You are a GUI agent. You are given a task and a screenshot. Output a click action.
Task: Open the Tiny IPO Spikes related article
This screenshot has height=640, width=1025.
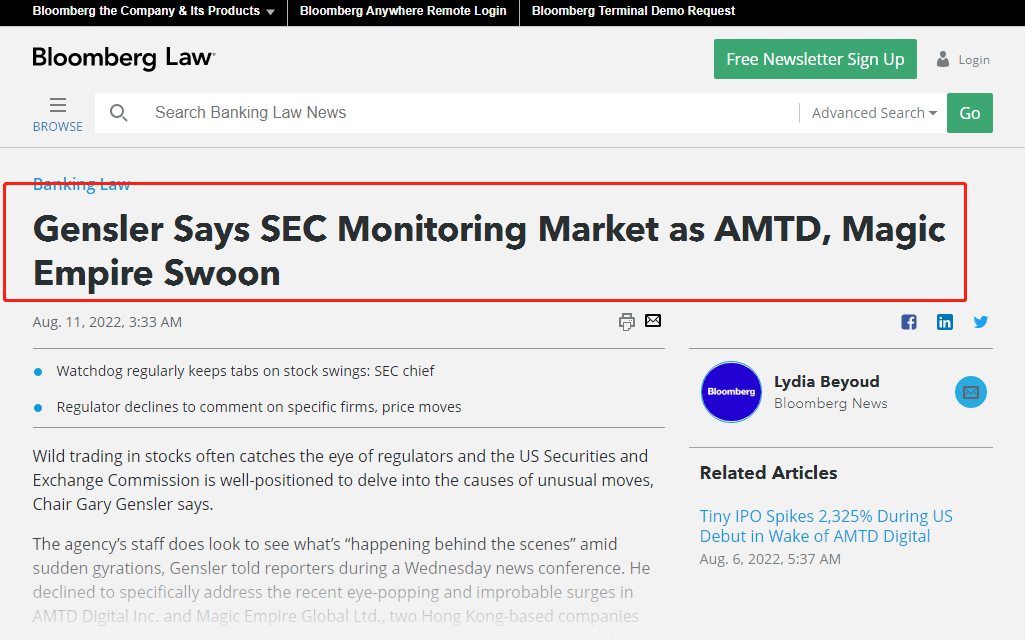click(x=826, y=526)
